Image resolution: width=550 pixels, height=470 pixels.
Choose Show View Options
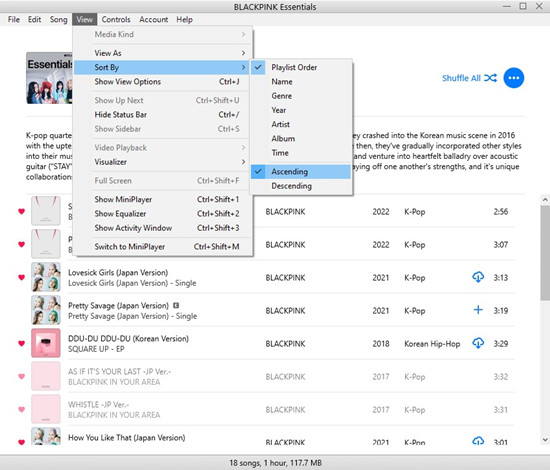coord(163,82)
